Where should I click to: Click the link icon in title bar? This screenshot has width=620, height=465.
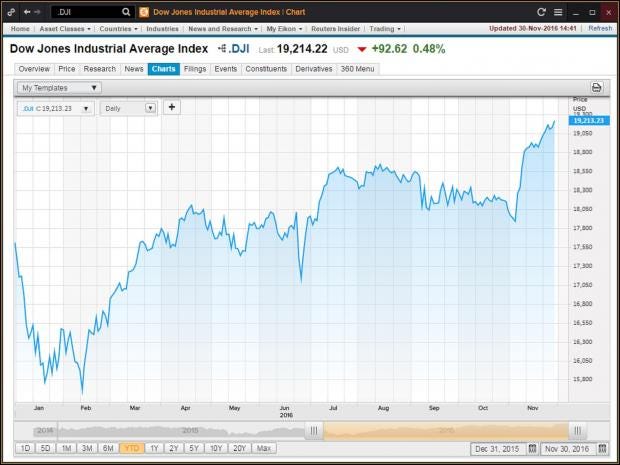point(11,12)
